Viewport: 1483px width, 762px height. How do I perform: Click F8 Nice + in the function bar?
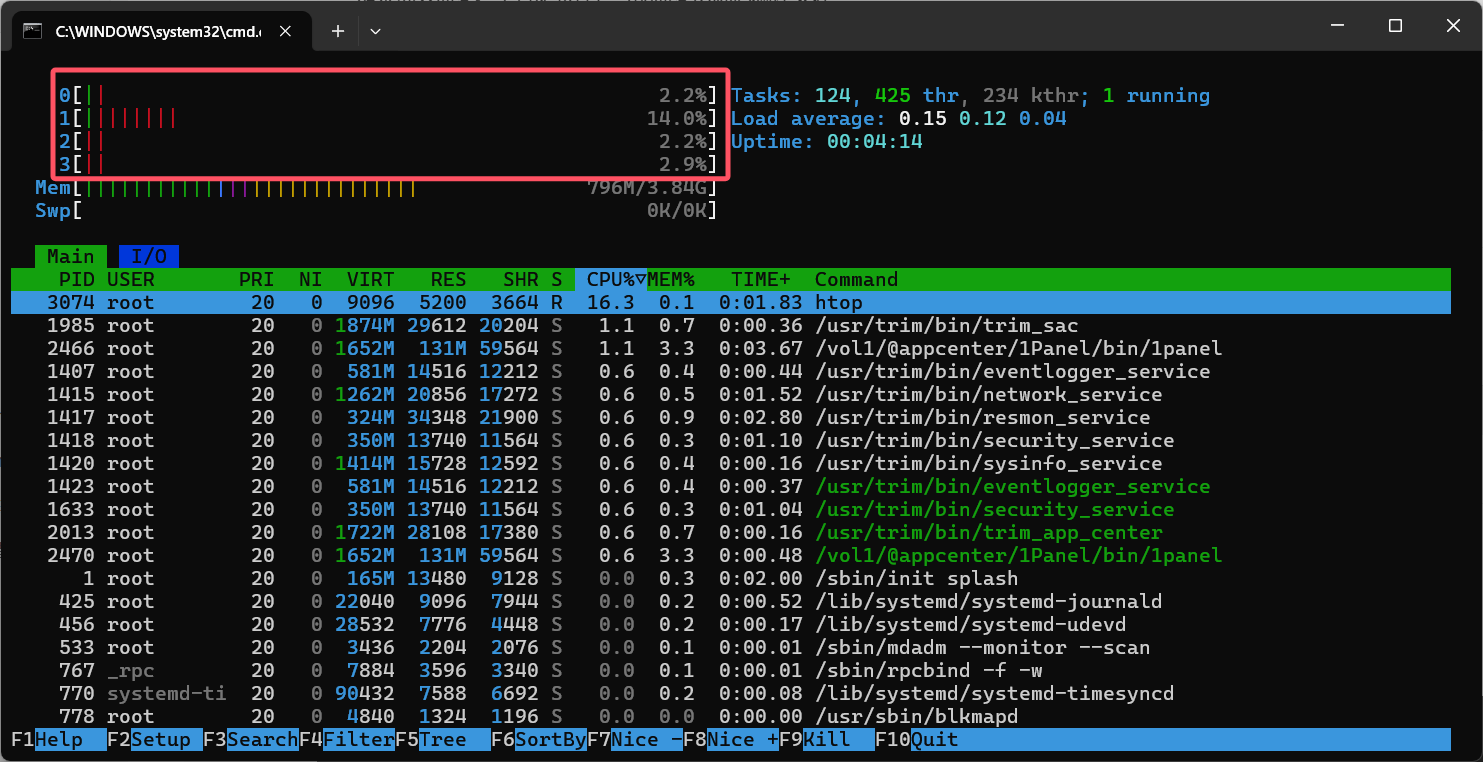[731, 739]
